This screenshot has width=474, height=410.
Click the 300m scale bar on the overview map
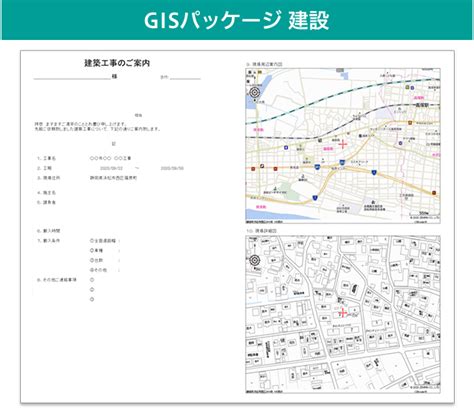[423, 213]
